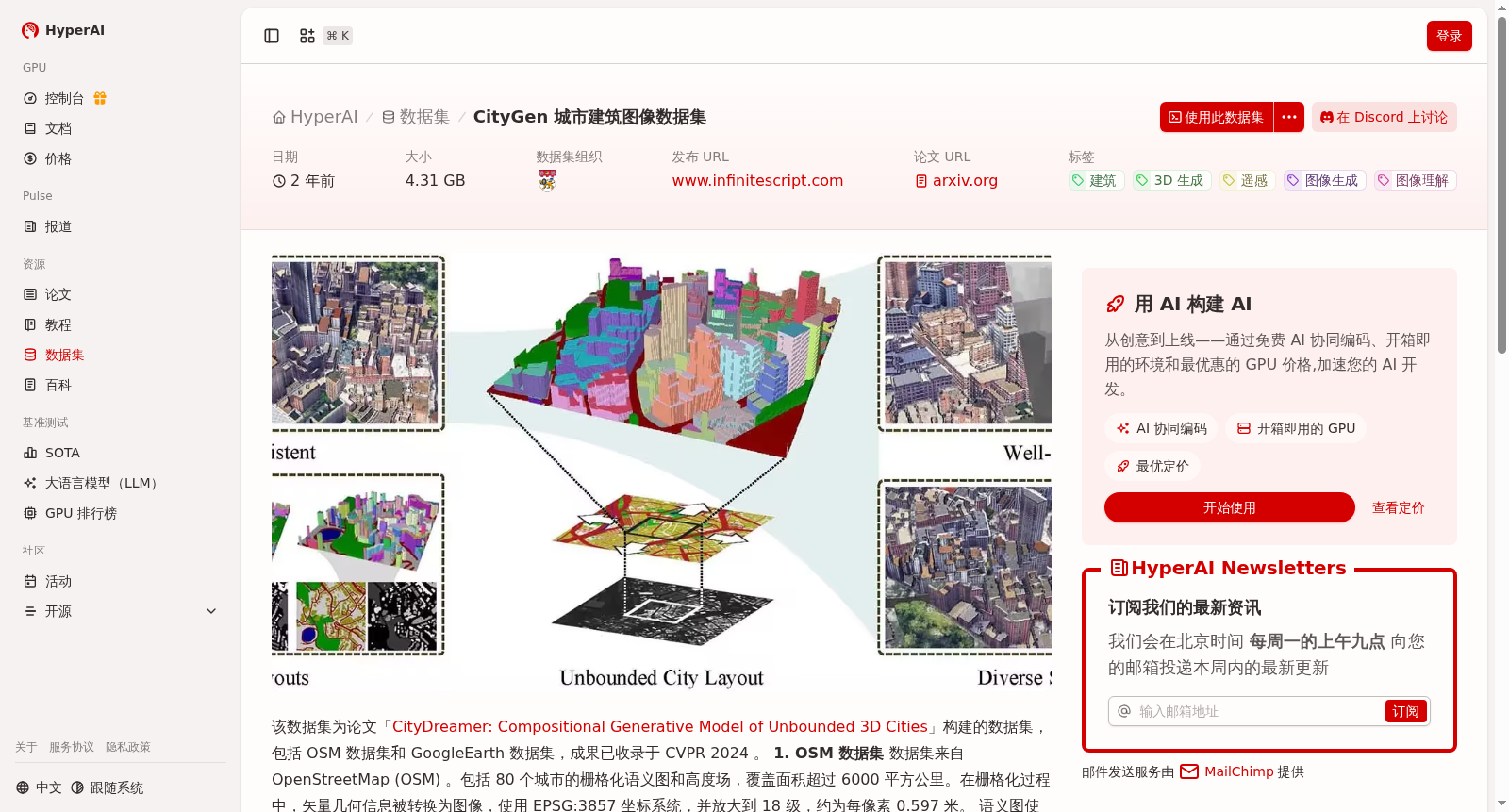The image size is (1509, 812).
Task: Open the 报道 news icon
Action: point(30,226)
